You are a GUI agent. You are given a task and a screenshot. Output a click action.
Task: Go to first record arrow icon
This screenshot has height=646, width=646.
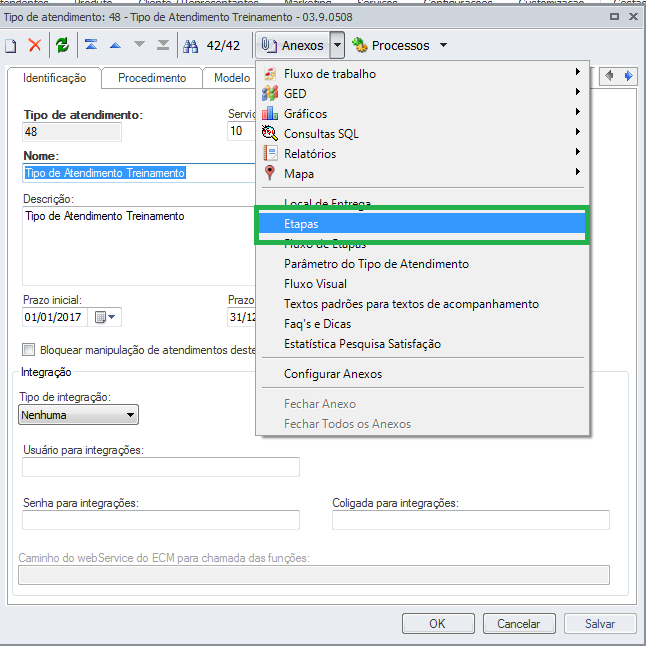tap(91, 44)
